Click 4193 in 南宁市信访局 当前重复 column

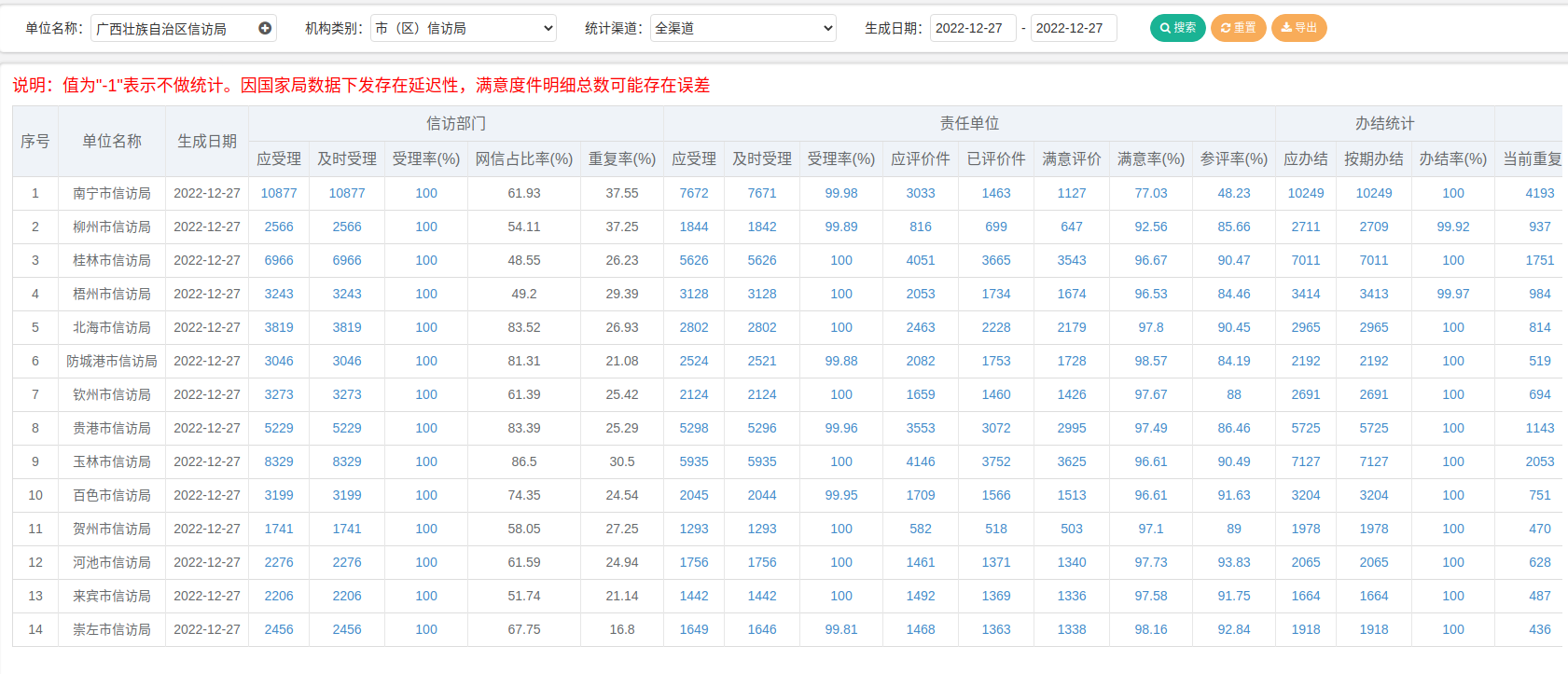point(1540,193)
